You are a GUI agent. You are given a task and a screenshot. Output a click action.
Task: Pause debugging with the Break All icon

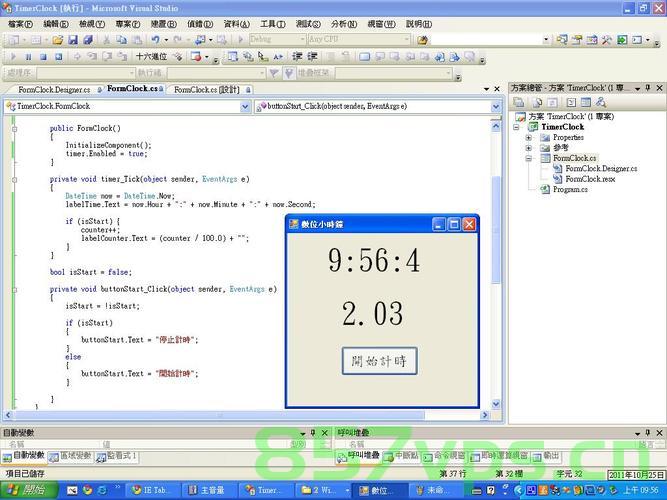29,57
